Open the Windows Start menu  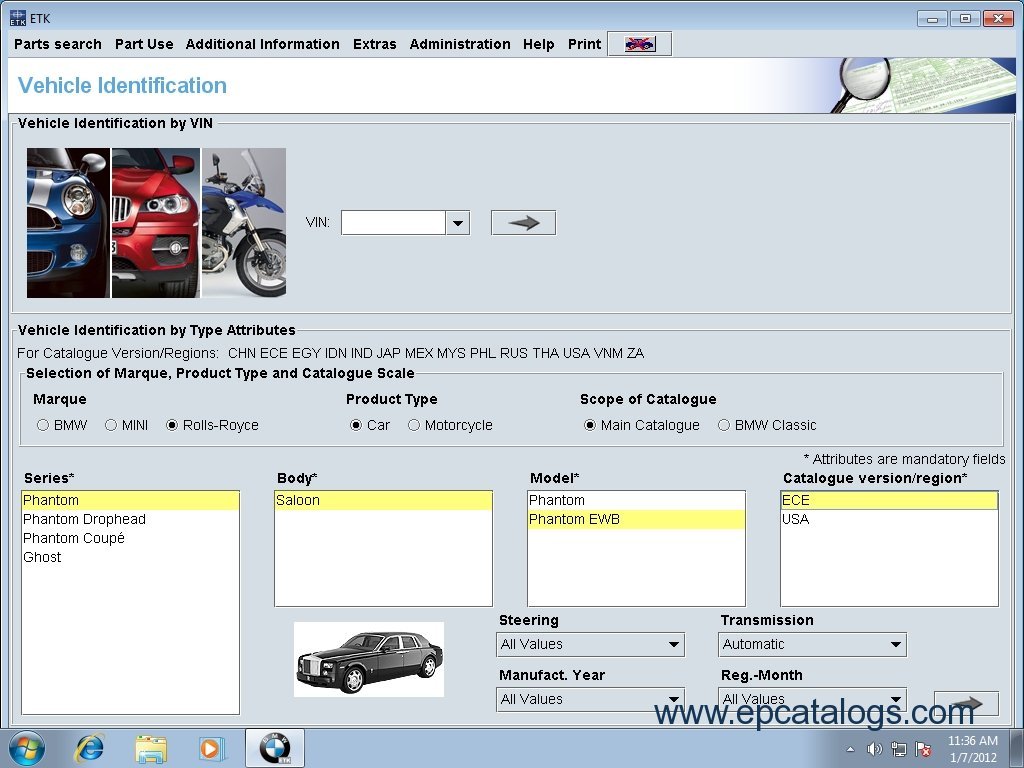pos(27,748)
